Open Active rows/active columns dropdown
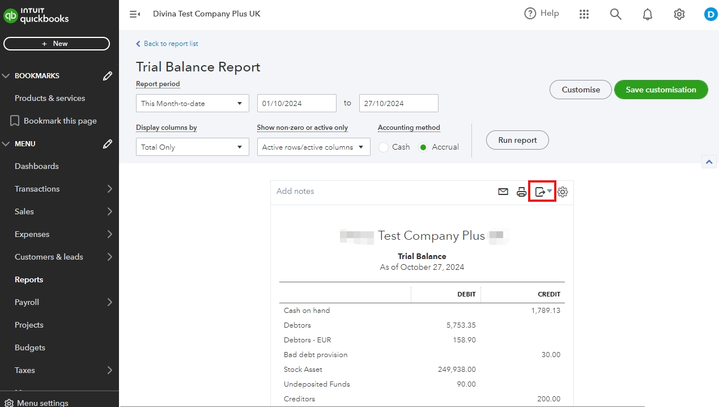719x407 pixels. (312, 147)
